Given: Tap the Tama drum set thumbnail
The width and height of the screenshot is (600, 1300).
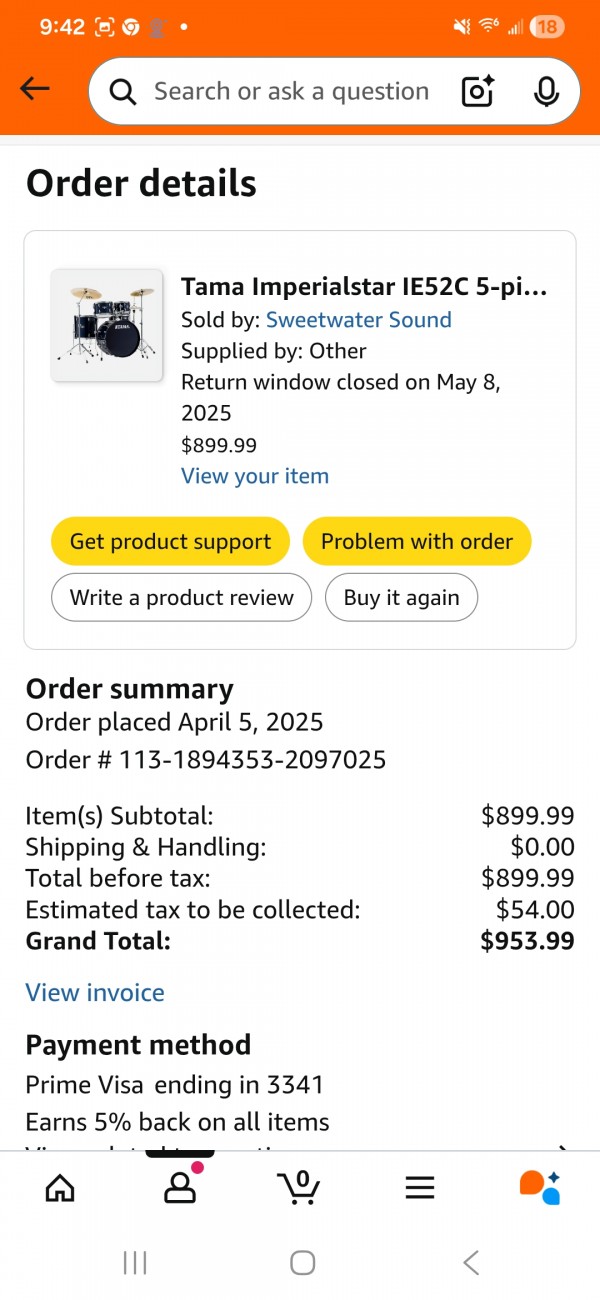Looking at the screenshot, I should [x=107, y=325].
